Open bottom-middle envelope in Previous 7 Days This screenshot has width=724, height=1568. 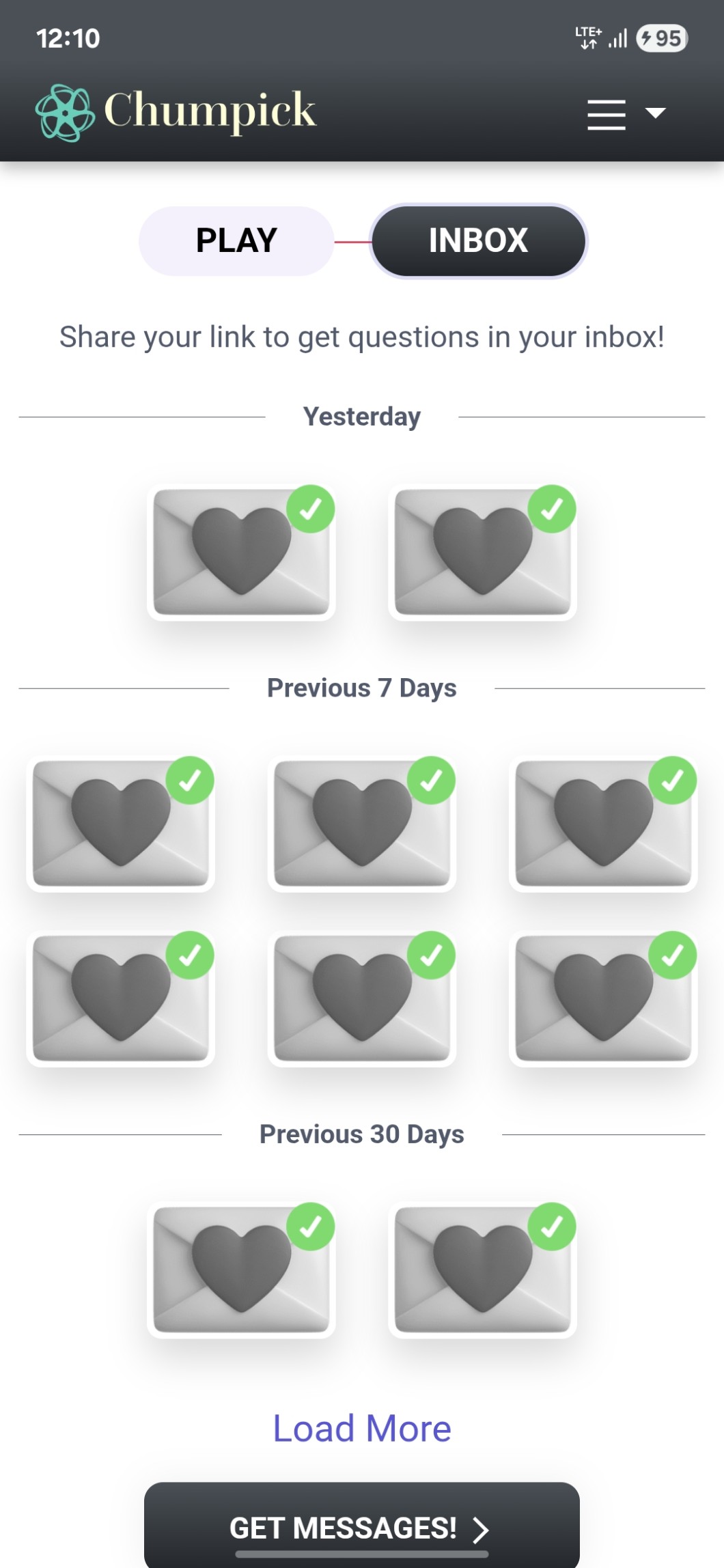click(x=362, y=998)
